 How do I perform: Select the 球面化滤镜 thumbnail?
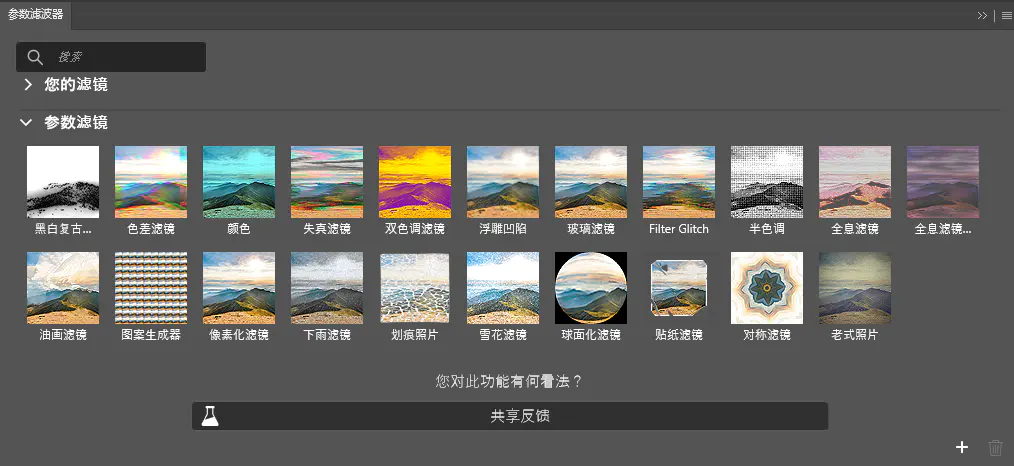(x=591, y=288)
